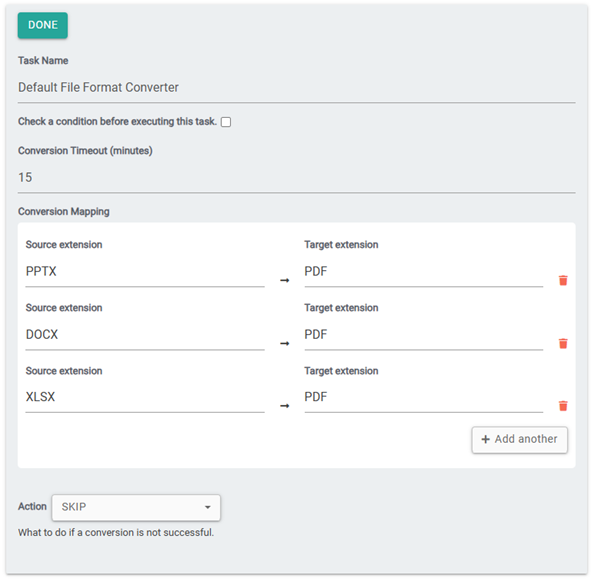The height and width of the screenshot is (579, 591).
Task: Click the XLSX source extension field
Action: coord(145,397)
